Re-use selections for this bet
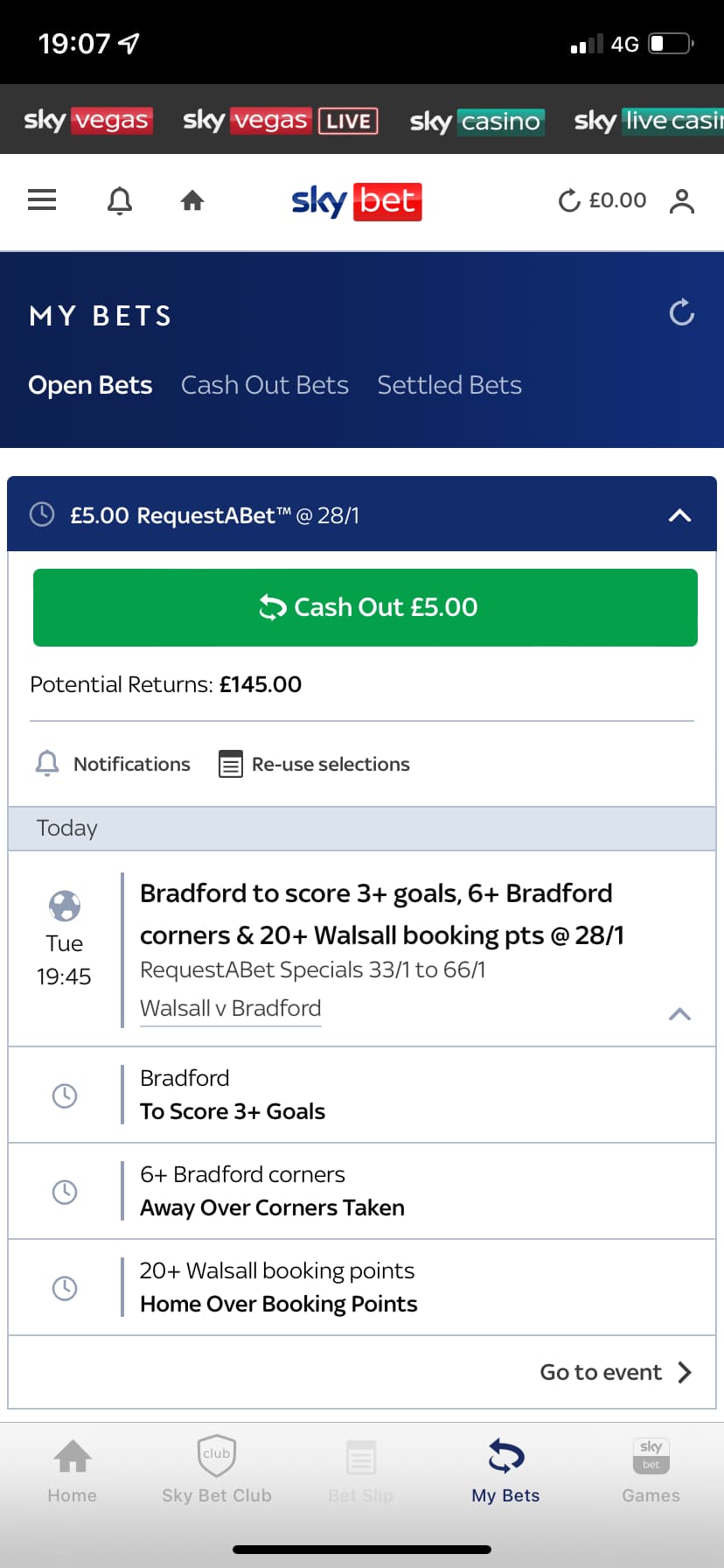The height and width of the screenshot is (1568, 724). click(314, 764)
